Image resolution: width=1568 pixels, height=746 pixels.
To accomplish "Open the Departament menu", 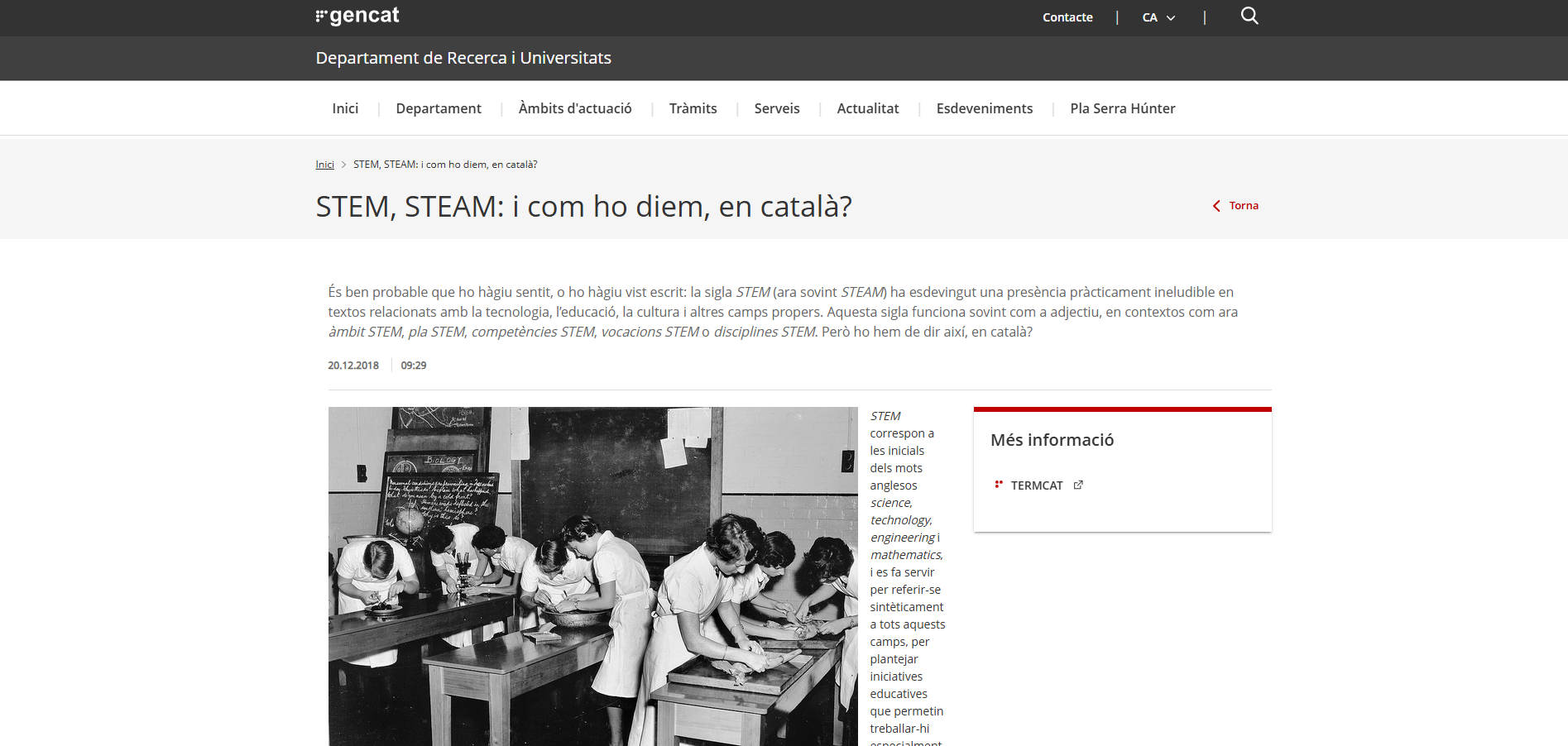I will click(439, 108).
